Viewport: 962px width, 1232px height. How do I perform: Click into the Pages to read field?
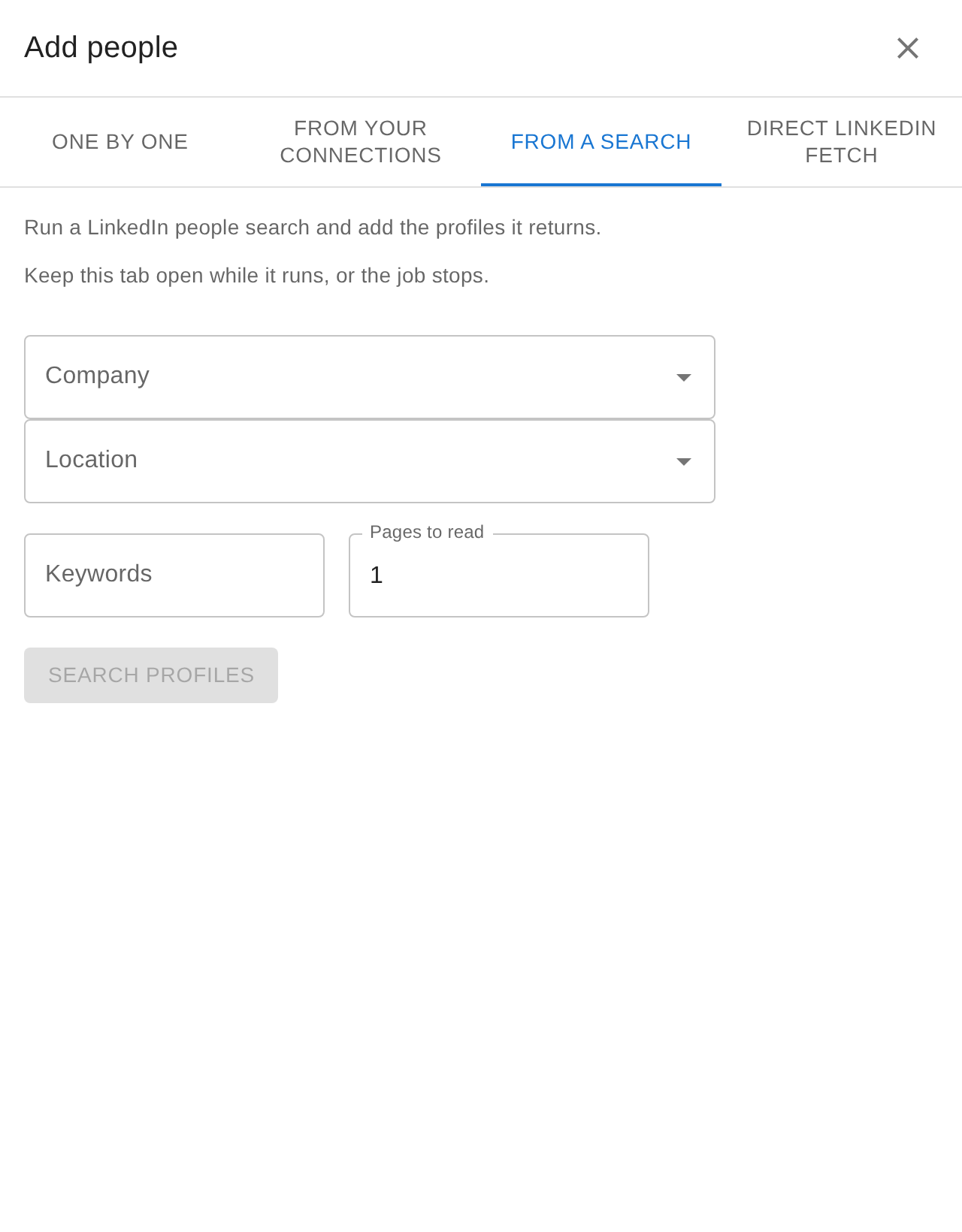pos(499,575)
